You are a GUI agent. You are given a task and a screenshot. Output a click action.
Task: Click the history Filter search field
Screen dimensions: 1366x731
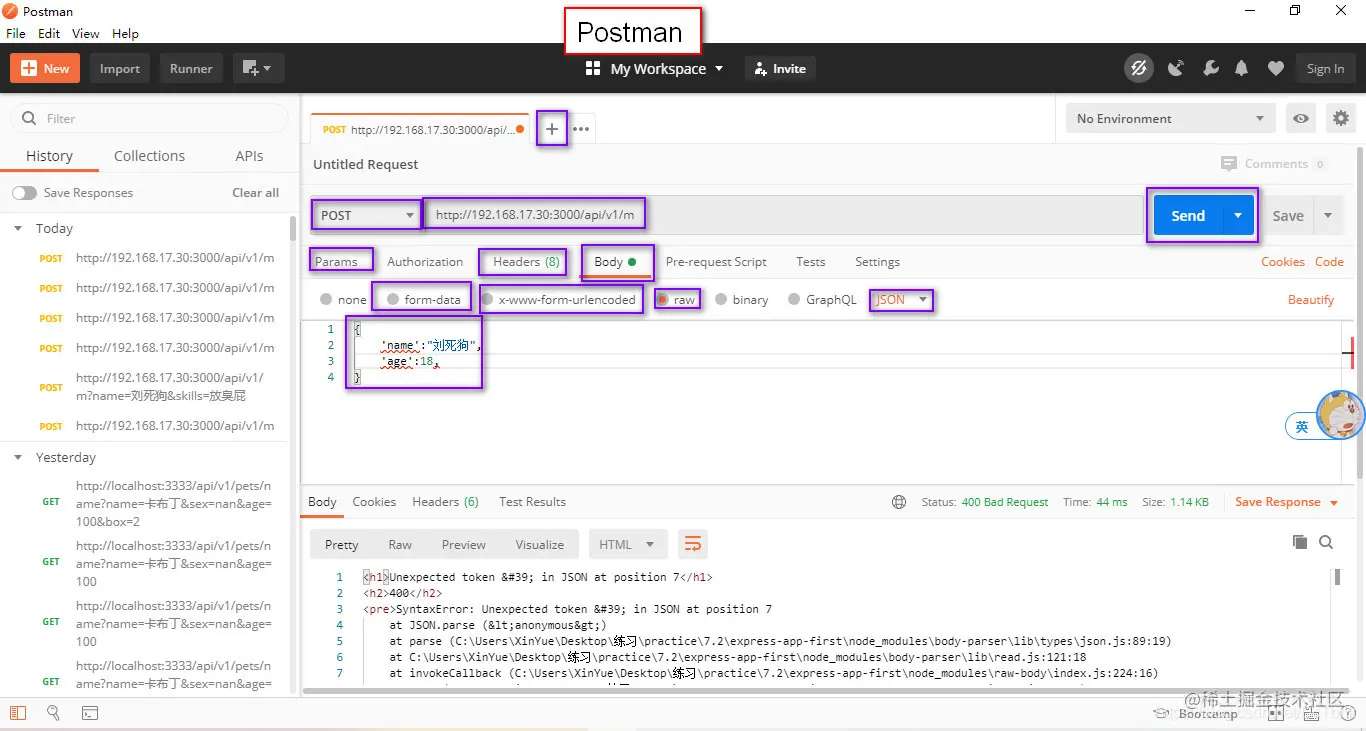(150, 118)
